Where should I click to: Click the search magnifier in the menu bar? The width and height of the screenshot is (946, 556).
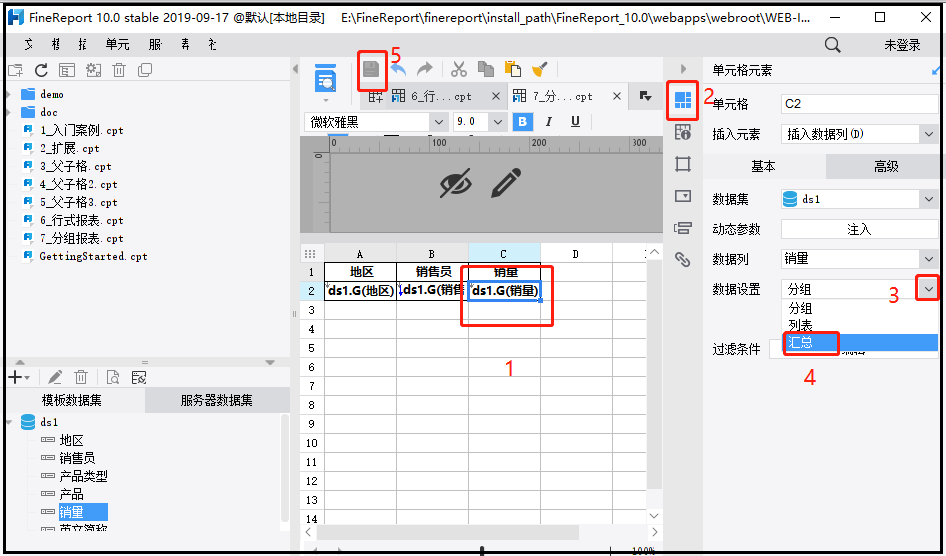833,45
